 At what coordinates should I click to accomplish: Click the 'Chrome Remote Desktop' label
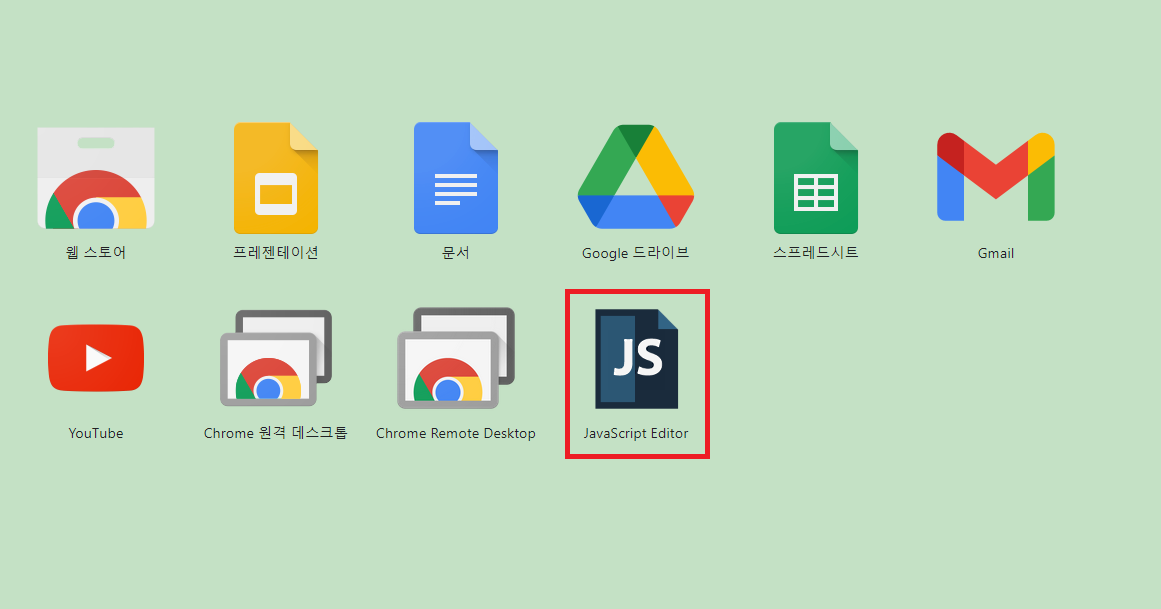point(455,433)
